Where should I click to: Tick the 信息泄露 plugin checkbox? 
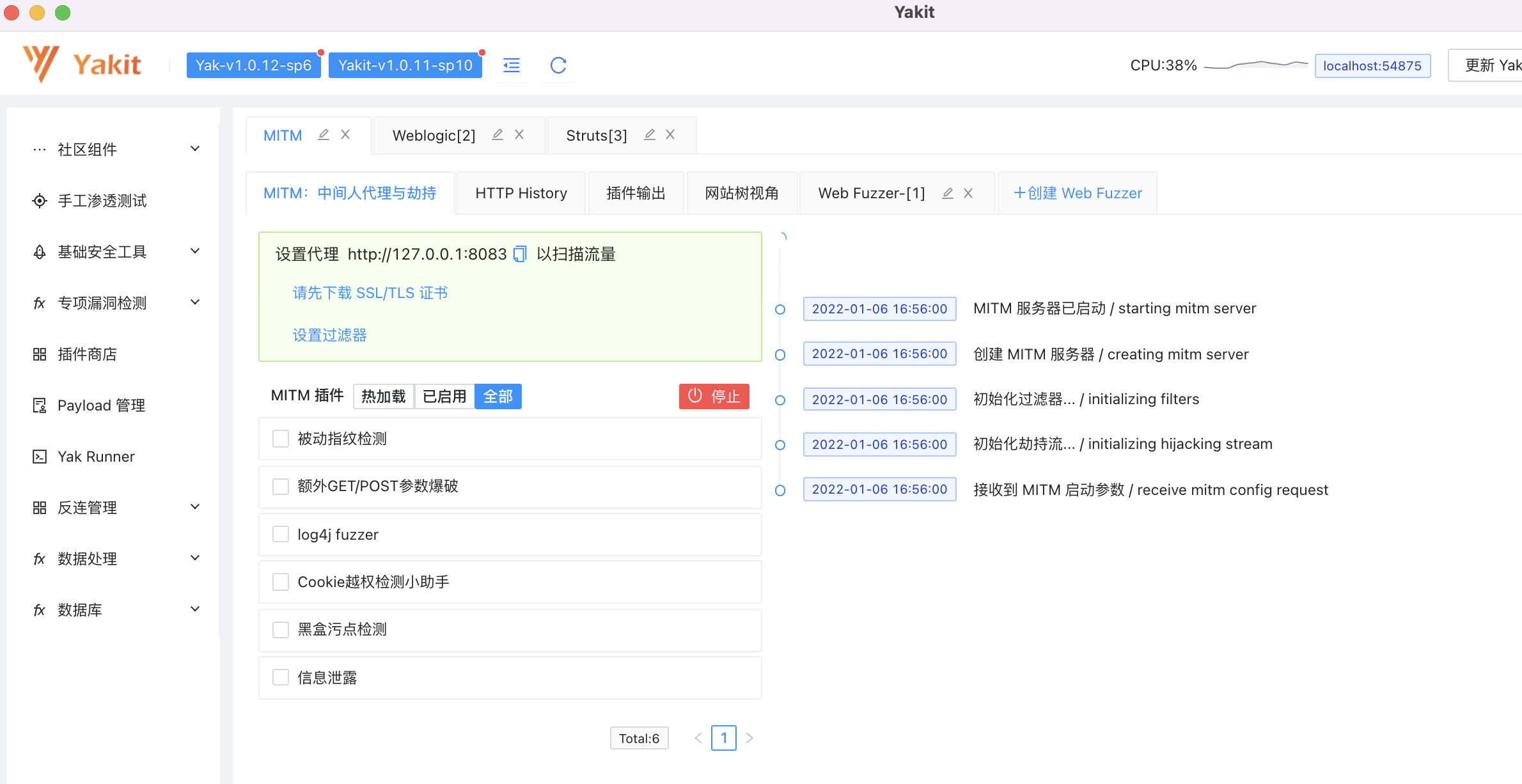click(x=281, y=677)
